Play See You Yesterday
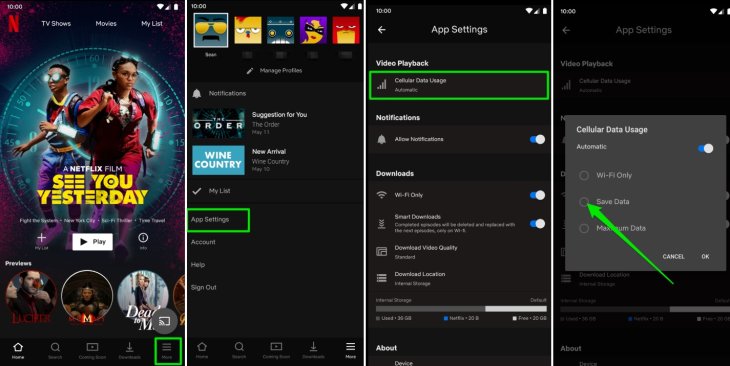The height and width of the screenshot is (366, 730). point(93,242)
